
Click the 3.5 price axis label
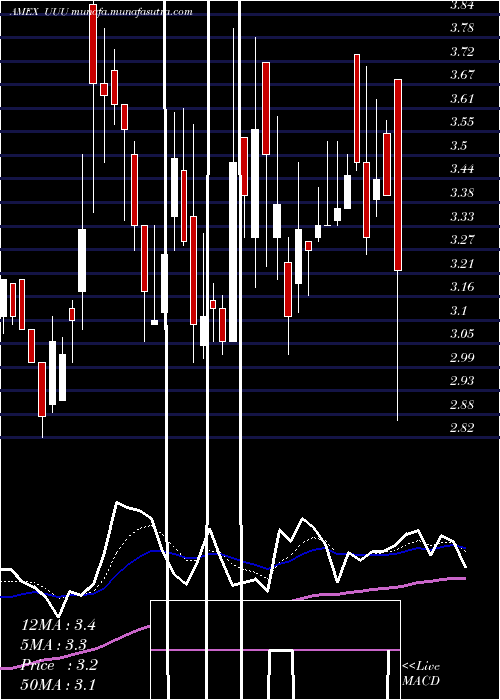pos(459,146)
